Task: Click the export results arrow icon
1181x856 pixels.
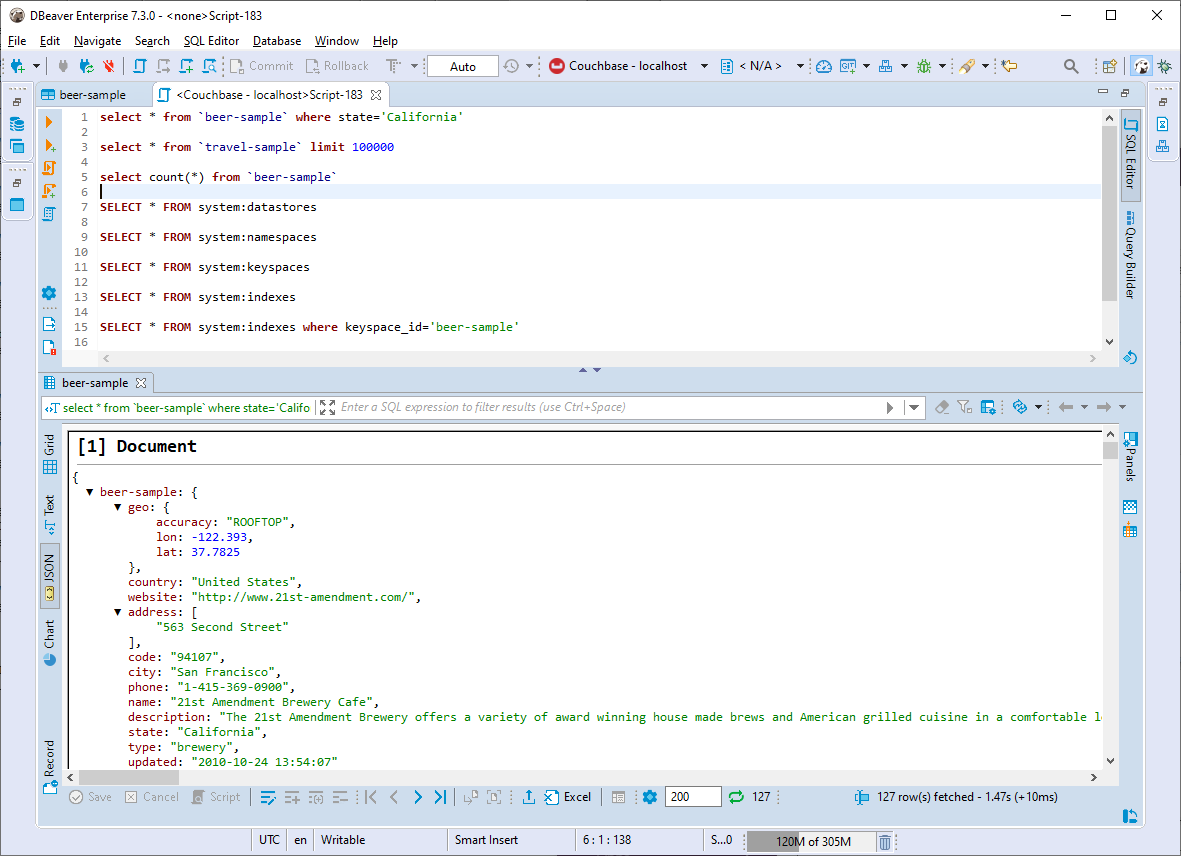Action: 529,797
